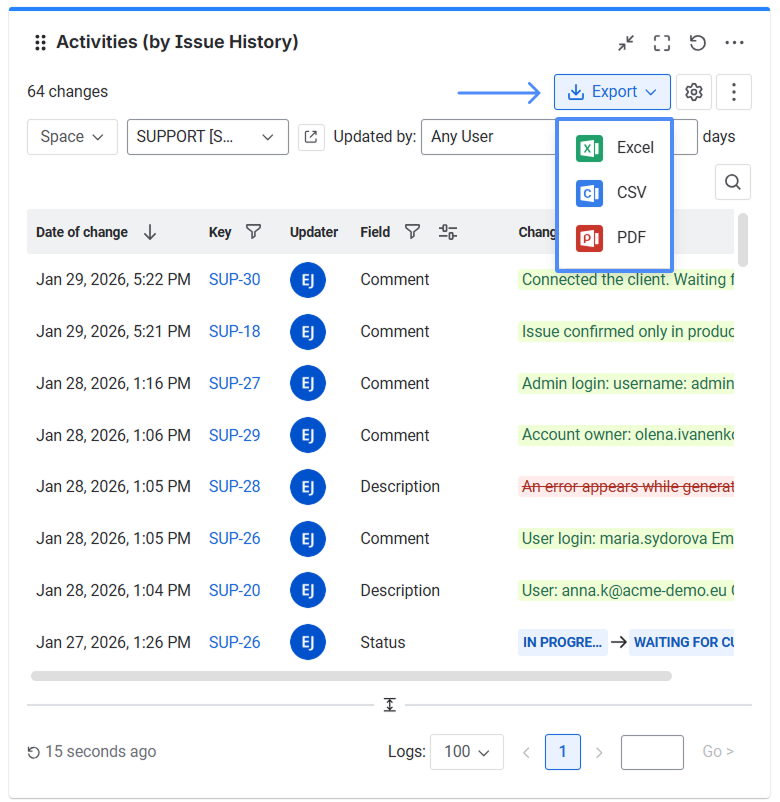Viewport: 780px width, 802px height.
Task: Open the horizontal three-dot gadget menu
Action: click(x=734, y=43)
